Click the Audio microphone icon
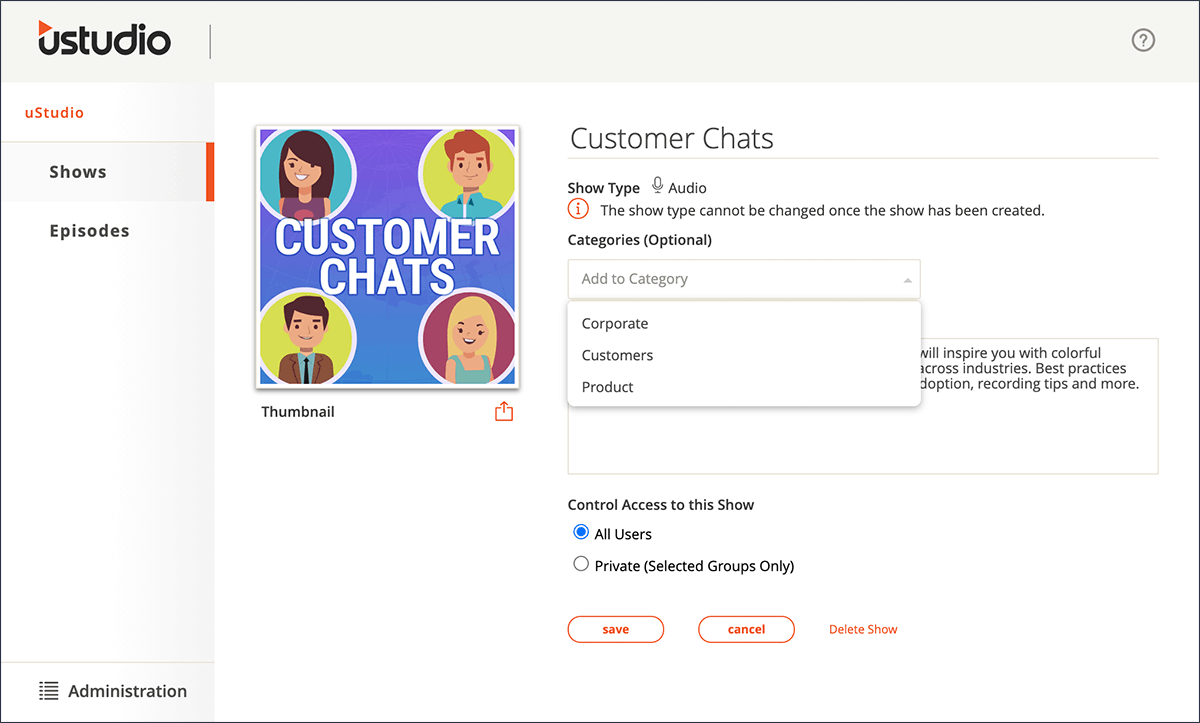The height and width of the screenshot is (723, 1200). click(x=657, y=186)
